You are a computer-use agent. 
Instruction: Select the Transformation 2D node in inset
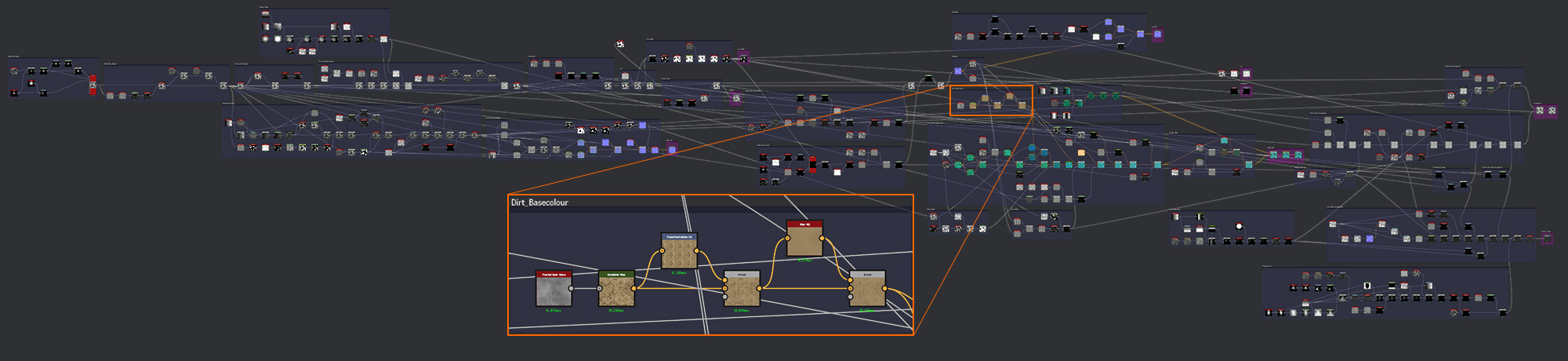click(x=679, y=251)
